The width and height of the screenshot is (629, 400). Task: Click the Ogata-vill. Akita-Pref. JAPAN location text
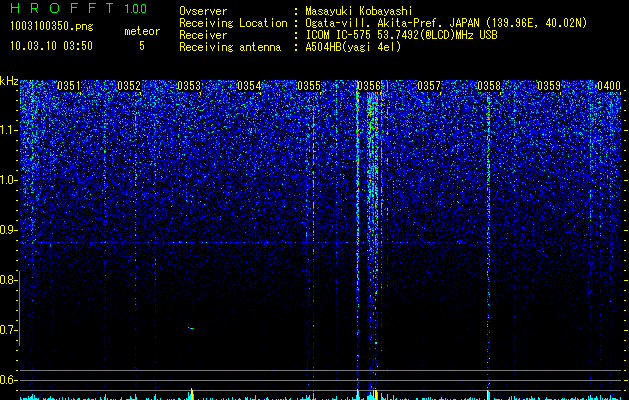click(446, 23)
